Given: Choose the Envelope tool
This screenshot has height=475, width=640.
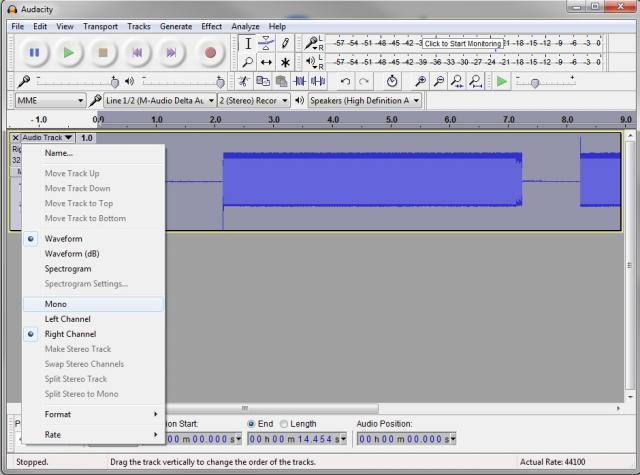Looking at the screenshot, I should 266,43.
